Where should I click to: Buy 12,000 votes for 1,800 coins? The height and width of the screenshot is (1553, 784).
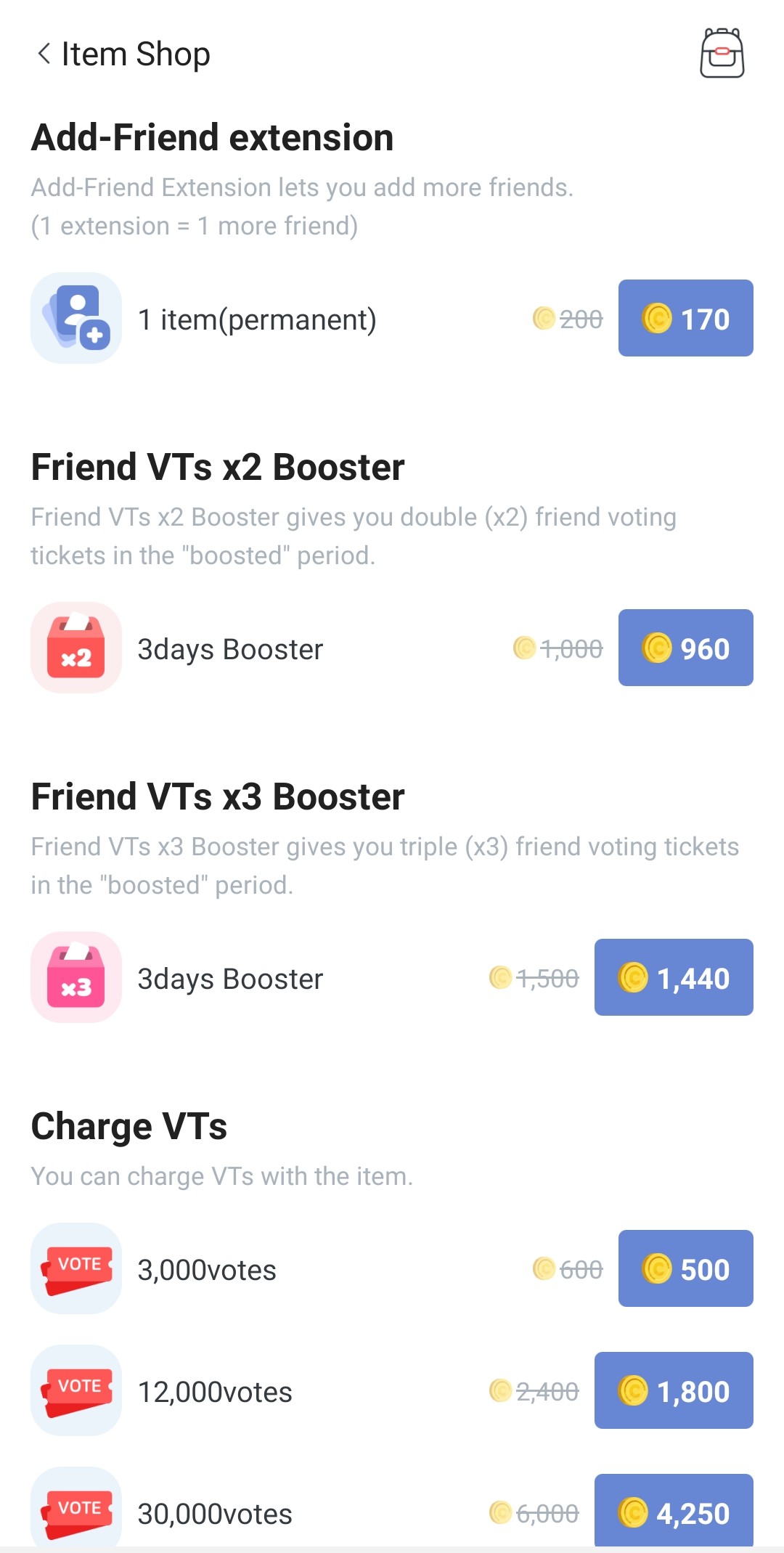tap(673, 1390)
